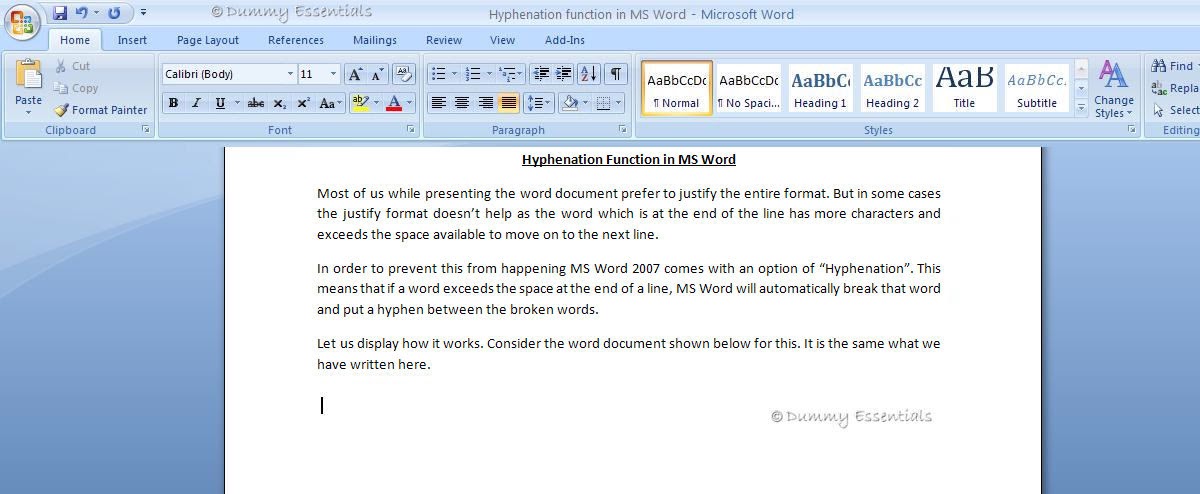This screenshot has height=494, width=1200.
Task: Open the Paragraph dialog launcher
Action: pos(624,130)
